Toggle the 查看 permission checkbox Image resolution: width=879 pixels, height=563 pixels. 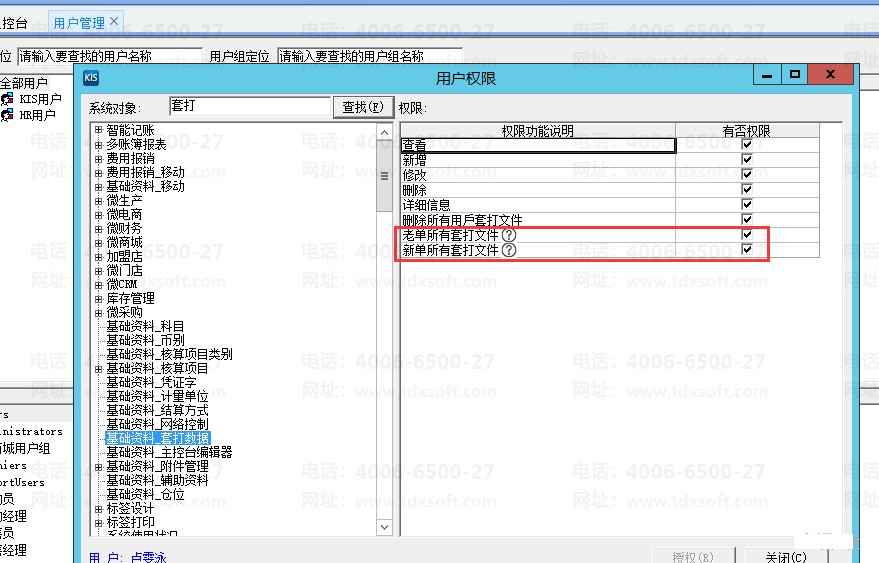click(x=747, y=144)
